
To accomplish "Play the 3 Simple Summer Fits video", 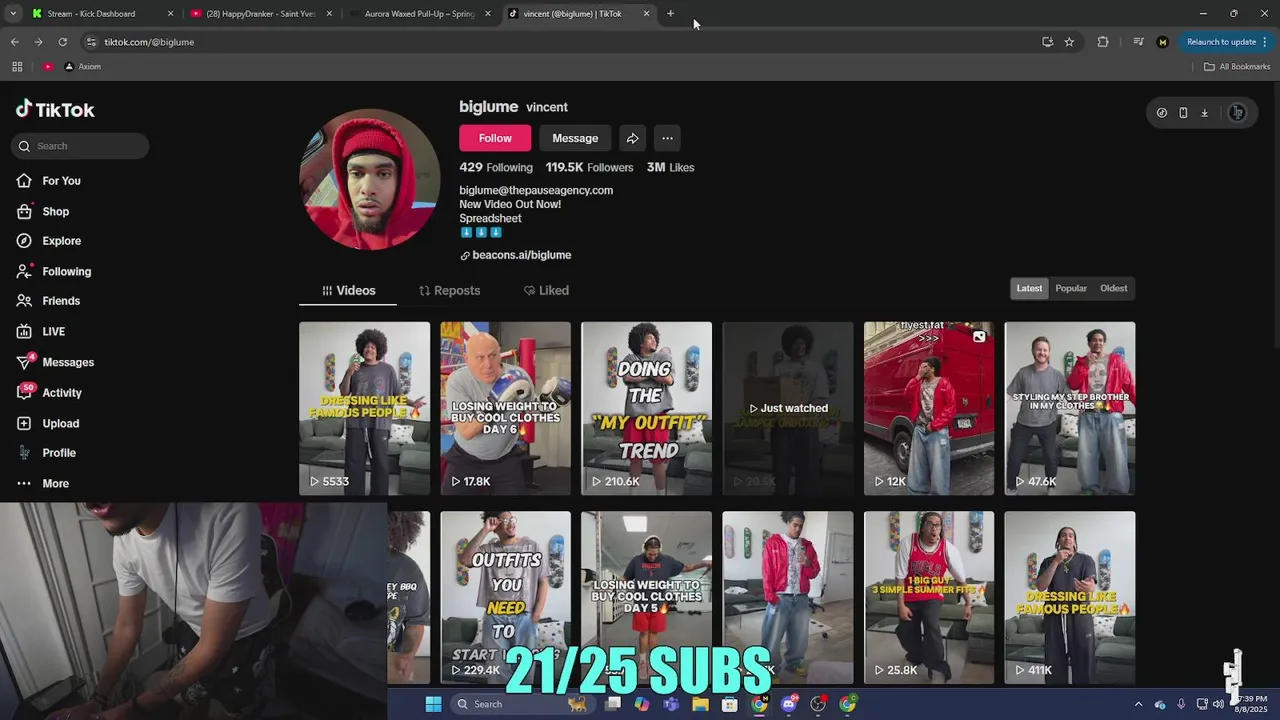I will (x=929, y=598).
